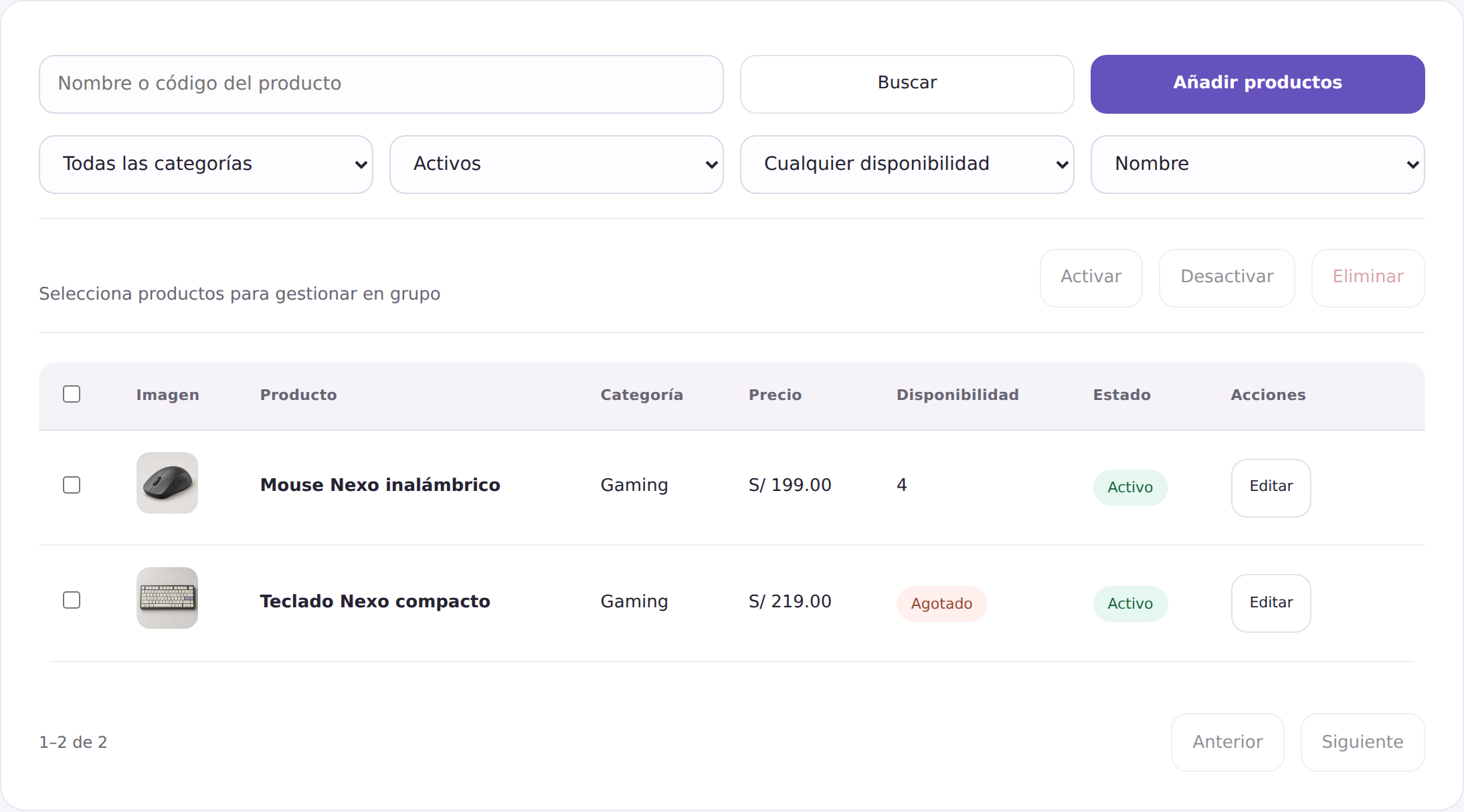Click the Activo badge in Mouse Nexo row
This screenshot has height=812, width=1464.
(1130, 488)
